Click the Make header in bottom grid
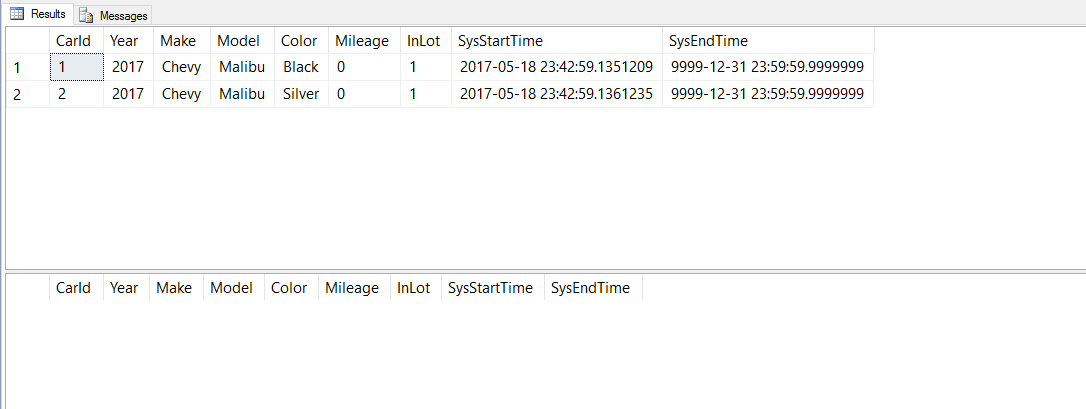The width and height of the screenshot is (1086, 409). point(175,288)
